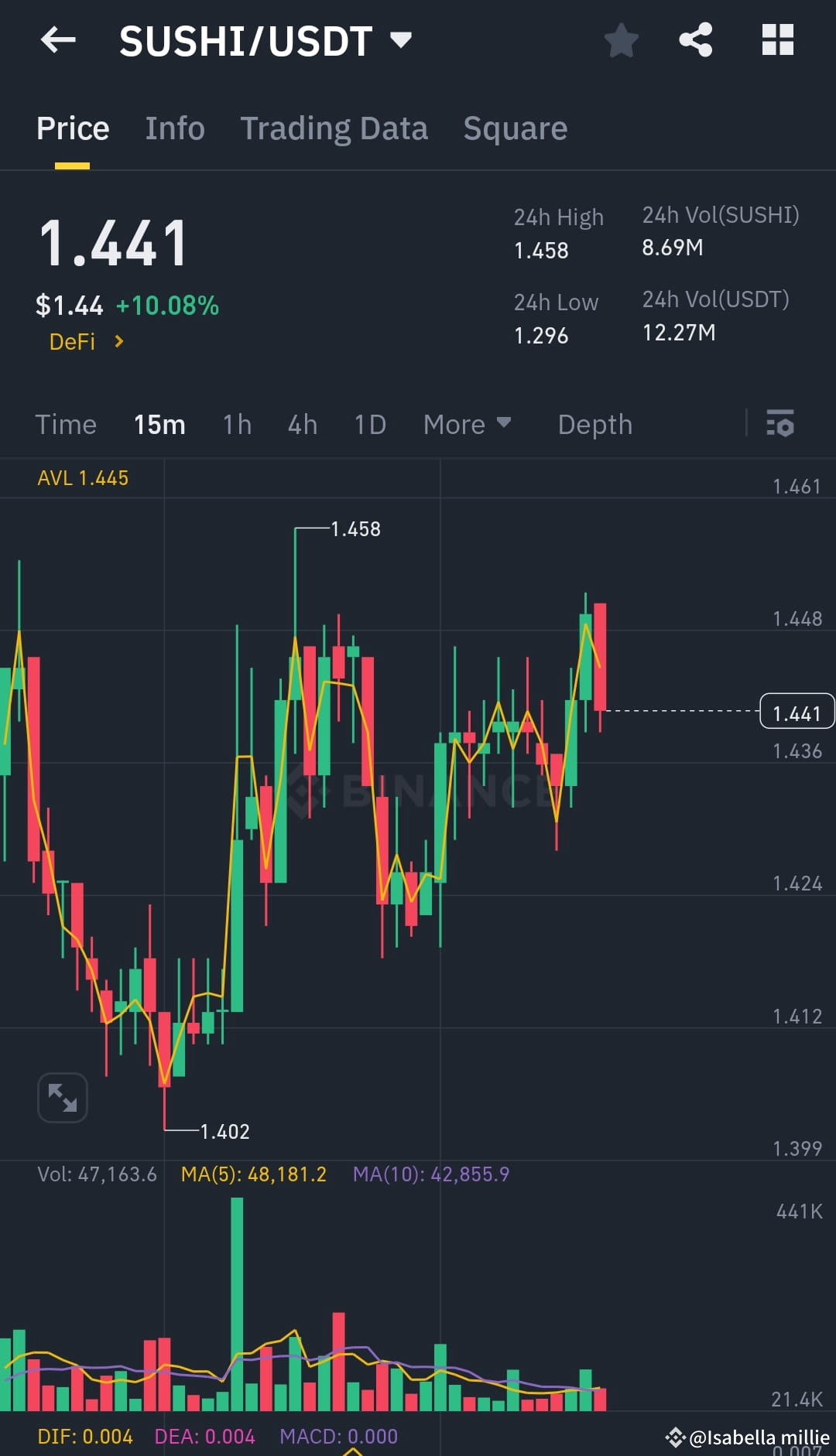Viewport: 836px width, 1456px height.
Task: Expand chart to fullscreen with arrows icon
Action: (x=62, y=1097)
